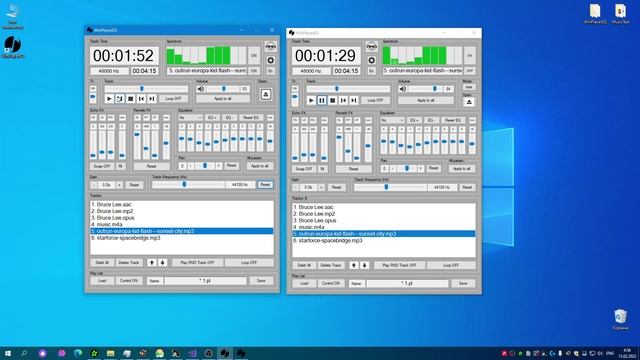Click Reset EQ in the left player
The image size is (640, 360).
tap(251, 118)
